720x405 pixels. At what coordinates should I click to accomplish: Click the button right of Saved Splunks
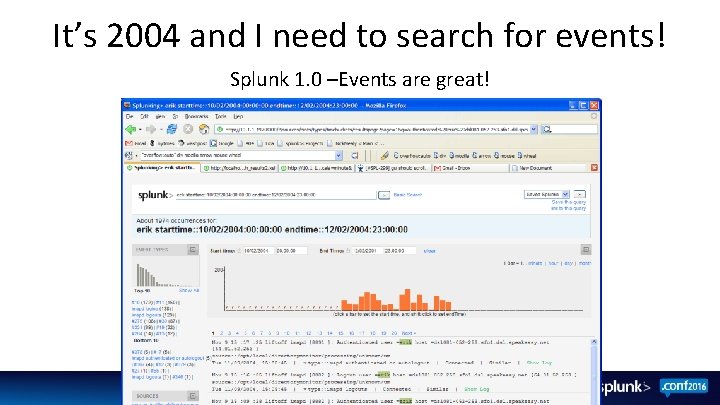(579, 194)
